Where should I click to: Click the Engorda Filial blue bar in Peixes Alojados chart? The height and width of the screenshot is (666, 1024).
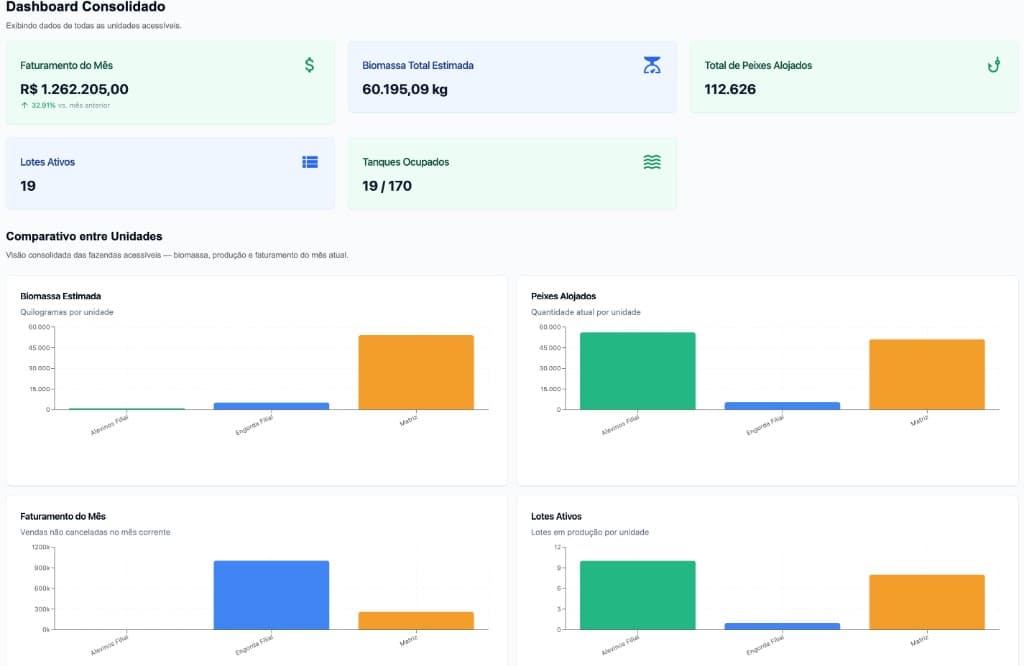pyautogui.click(x=782, y=406)
